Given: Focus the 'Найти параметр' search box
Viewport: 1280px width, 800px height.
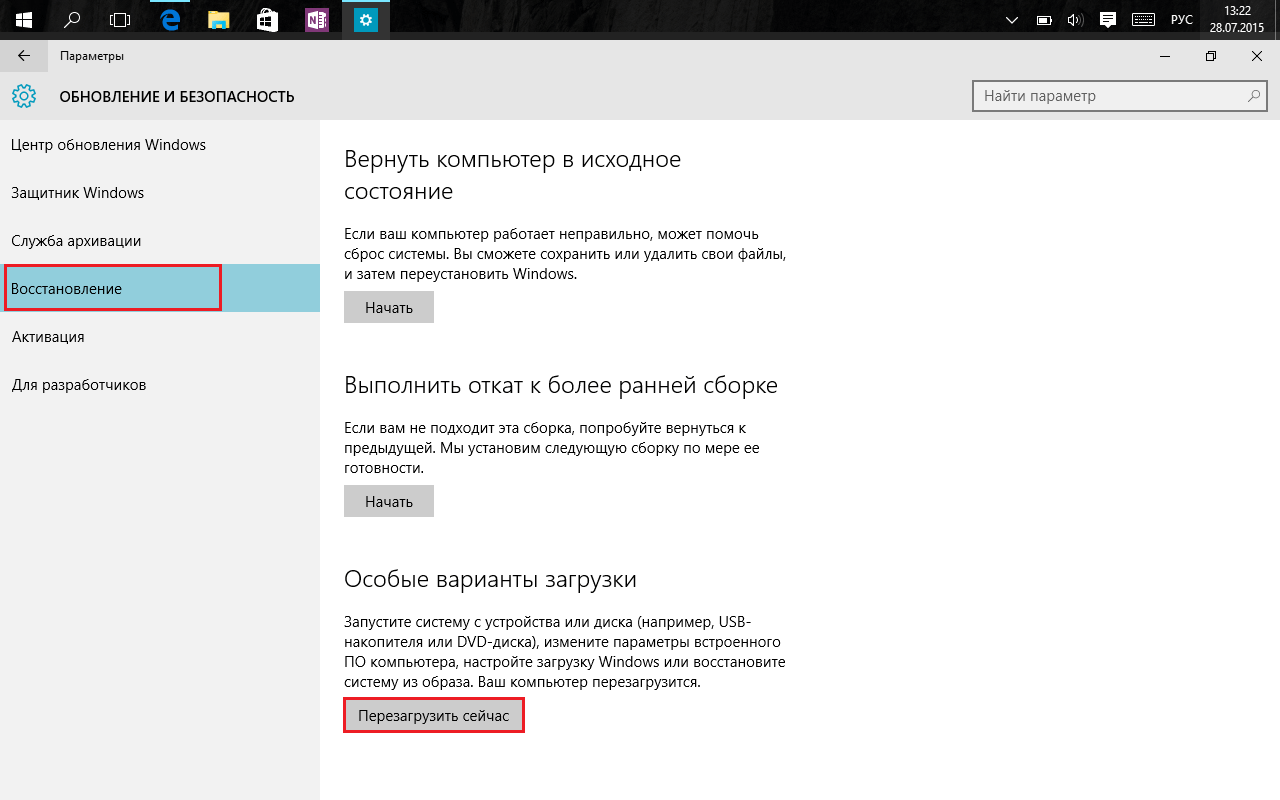Looking at the screenshot, I should tap(1120, 96).
